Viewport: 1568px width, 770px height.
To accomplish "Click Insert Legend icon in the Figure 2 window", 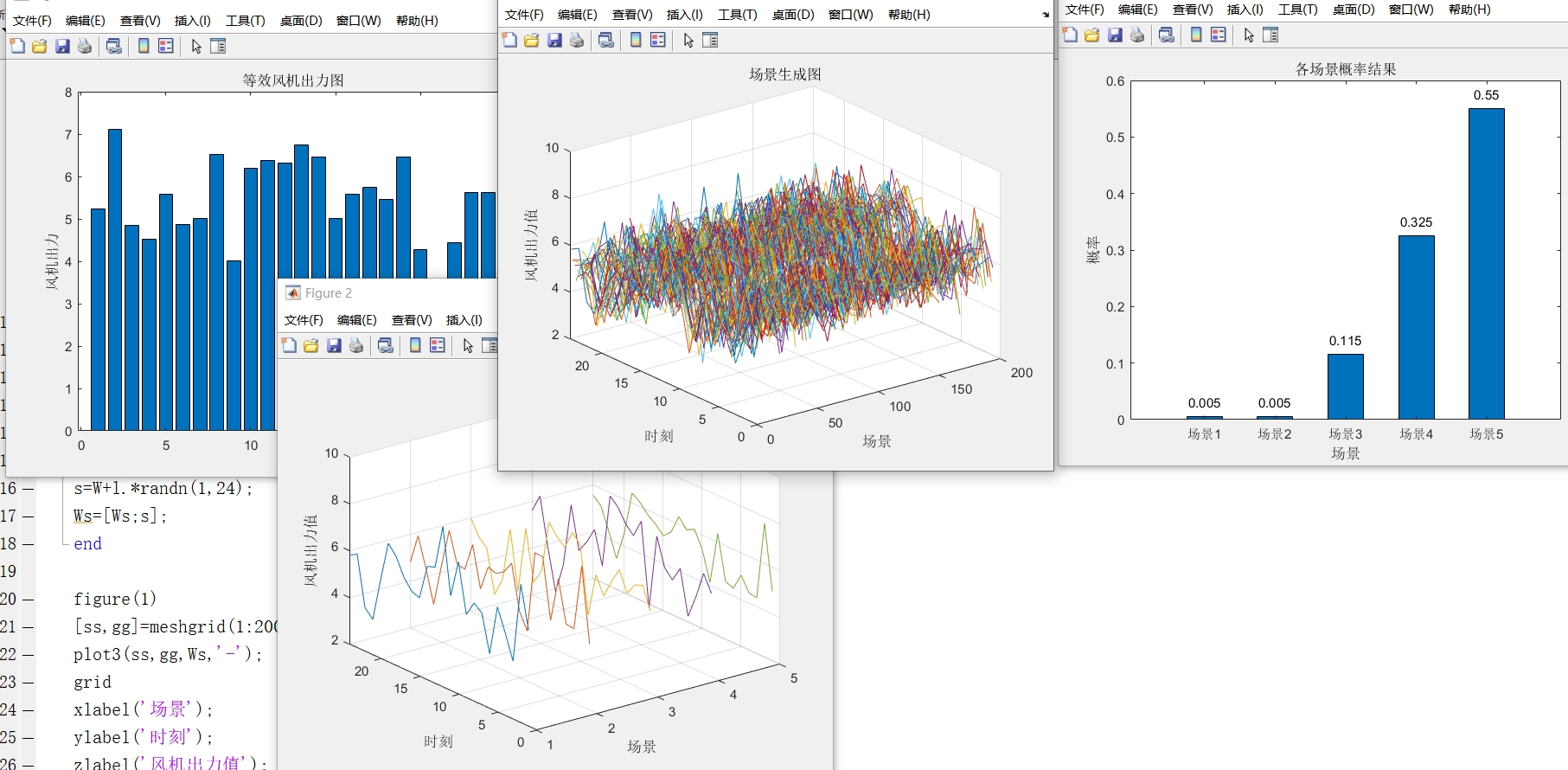I will 438,345.
